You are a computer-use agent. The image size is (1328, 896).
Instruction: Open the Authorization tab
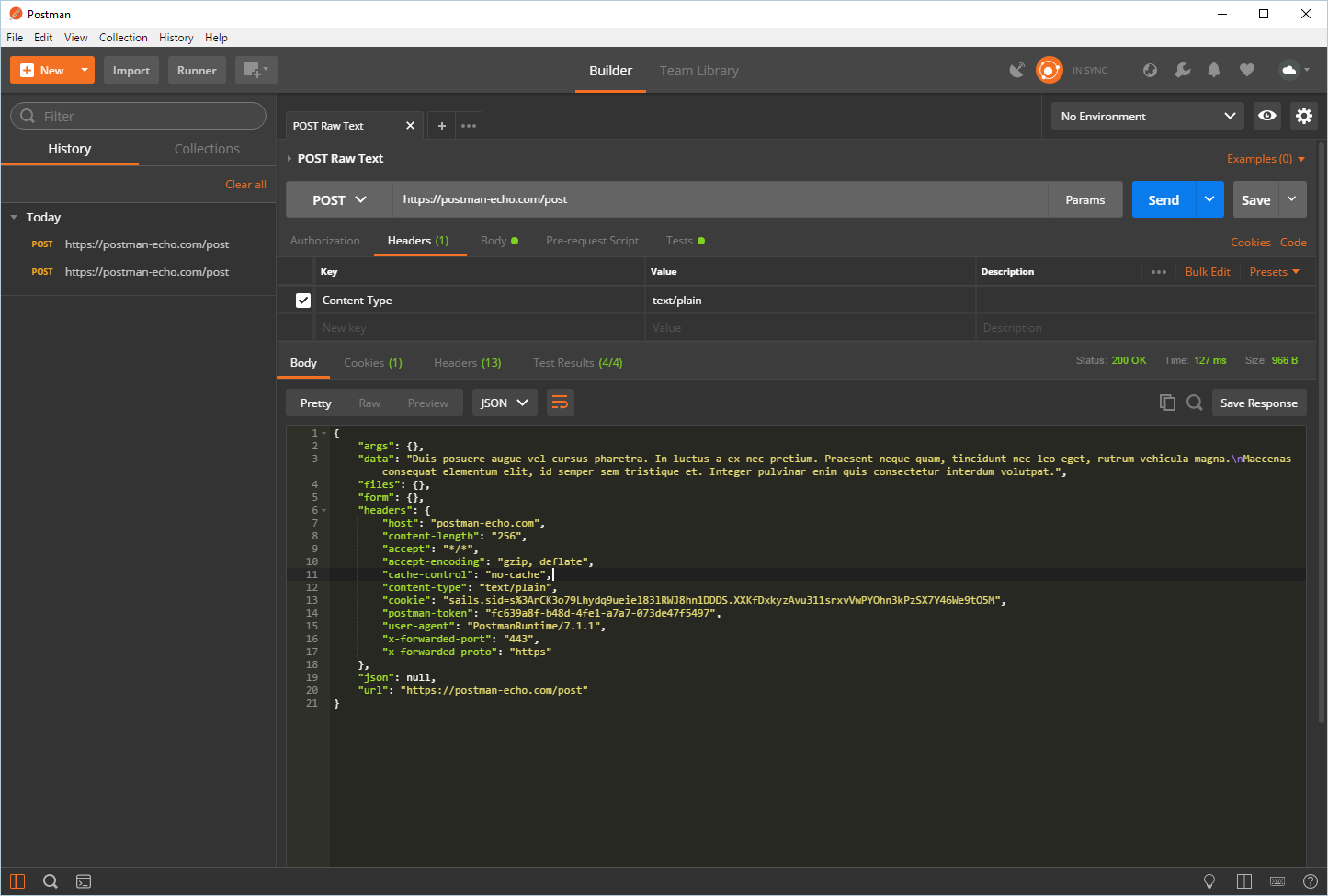(x=325, y=241)
